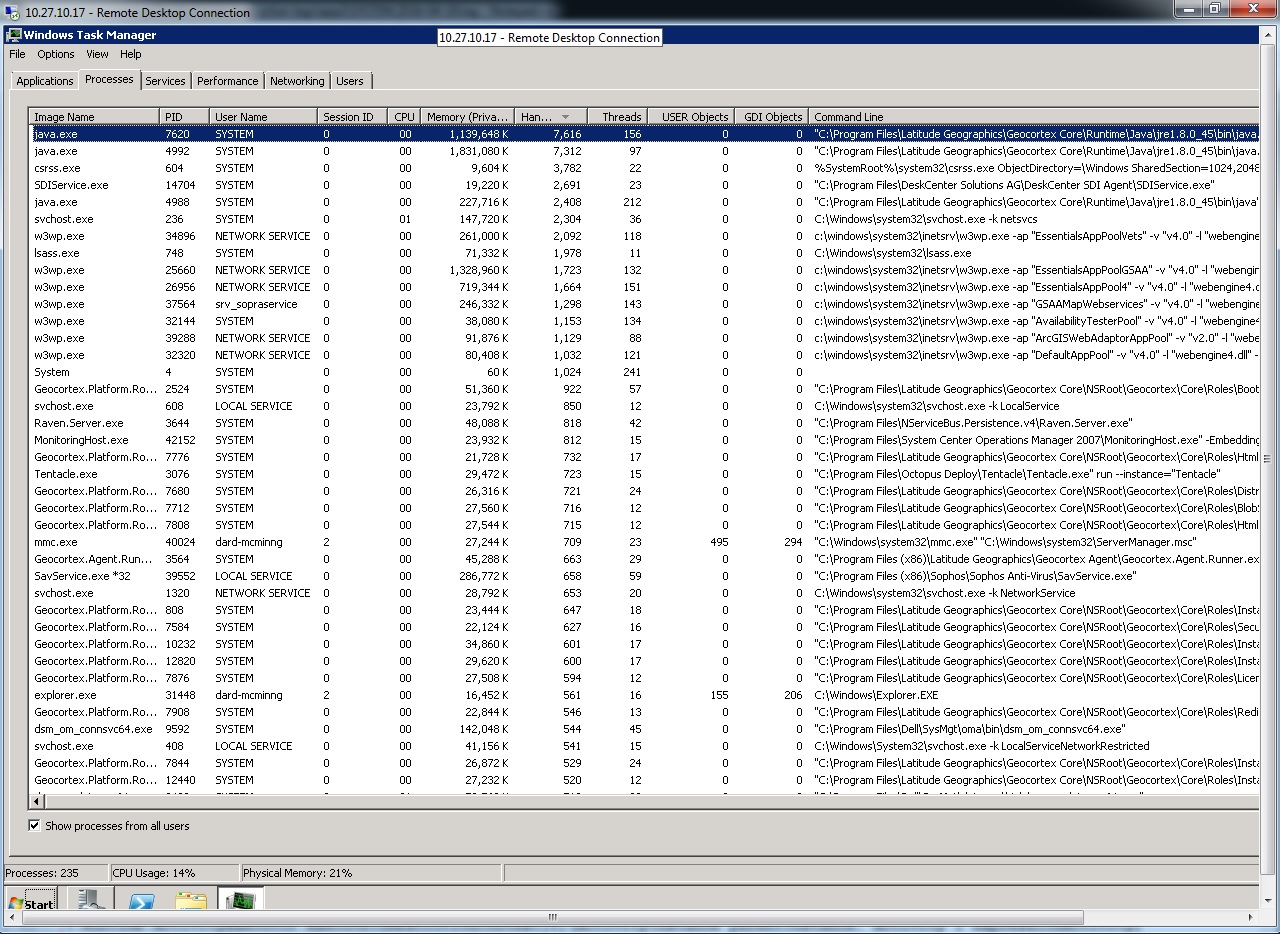
Task: Select w3wp.exe run by srv_sopraservice
Action: [644, 304]
